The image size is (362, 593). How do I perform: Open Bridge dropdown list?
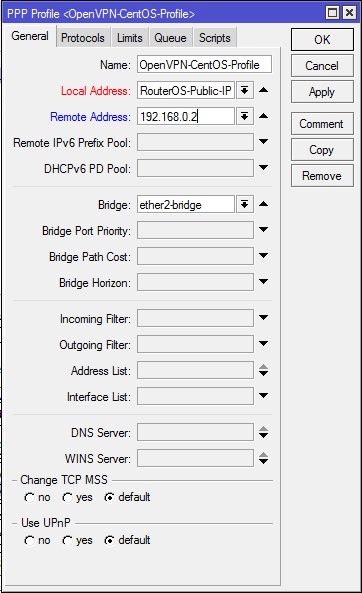245,205
